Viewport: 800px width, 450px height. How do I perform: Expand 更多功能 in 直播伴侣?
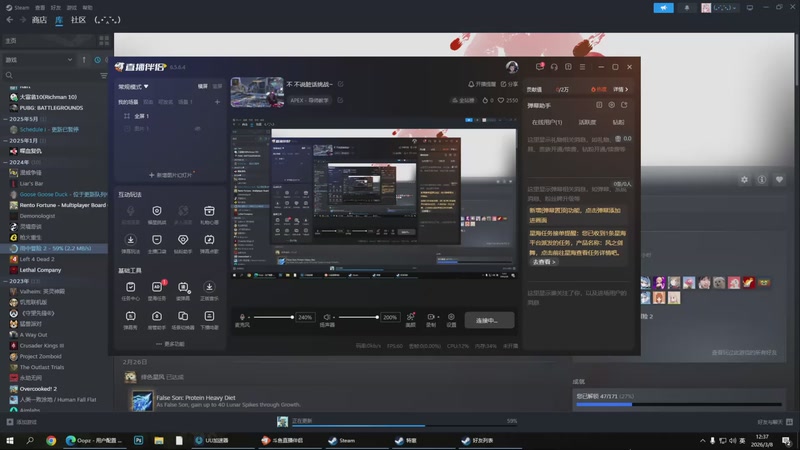(170, 344)
